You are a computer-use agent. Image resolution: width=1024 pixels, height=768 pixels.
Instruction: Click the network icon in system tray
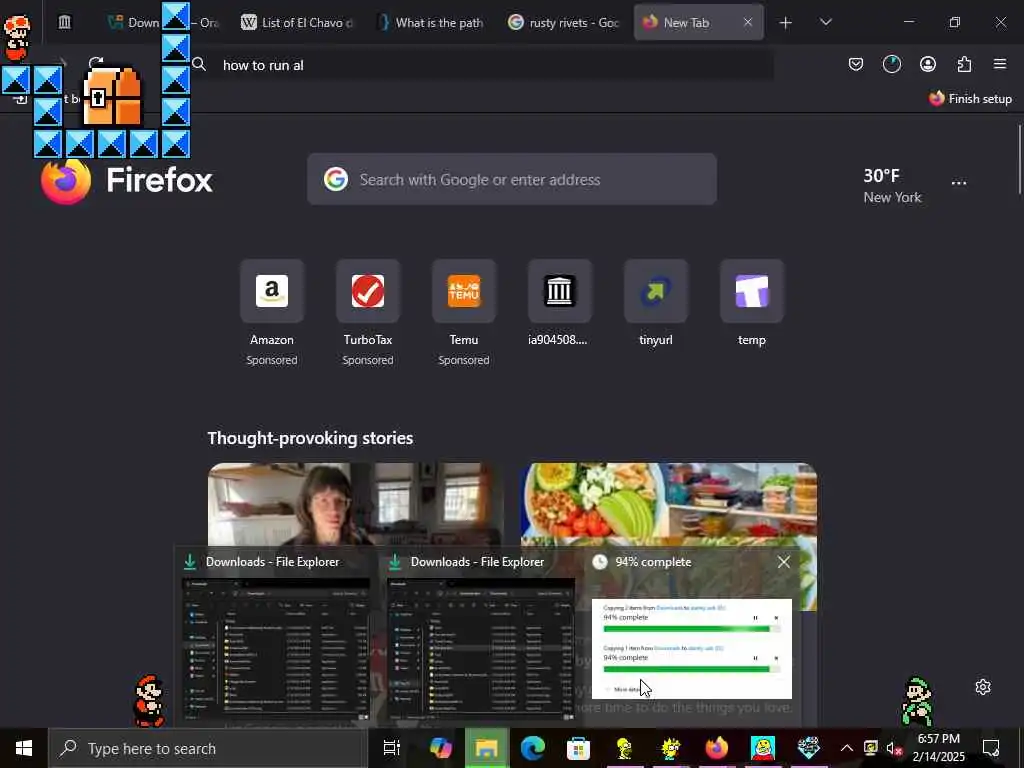870,748
